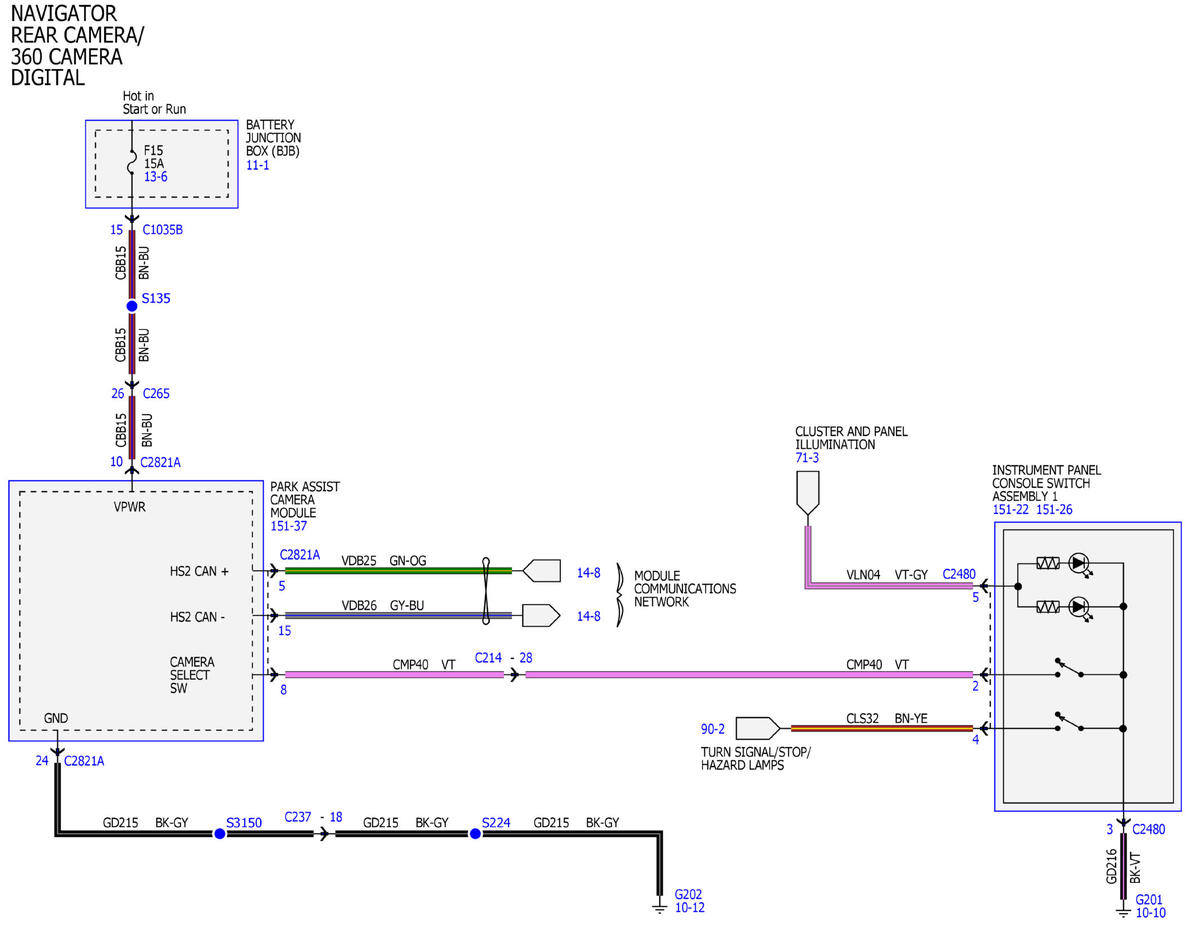Viewport: 1200px width, 927px height.
Task: Open inline connector link C237
Action: click(x=299, y=817)
